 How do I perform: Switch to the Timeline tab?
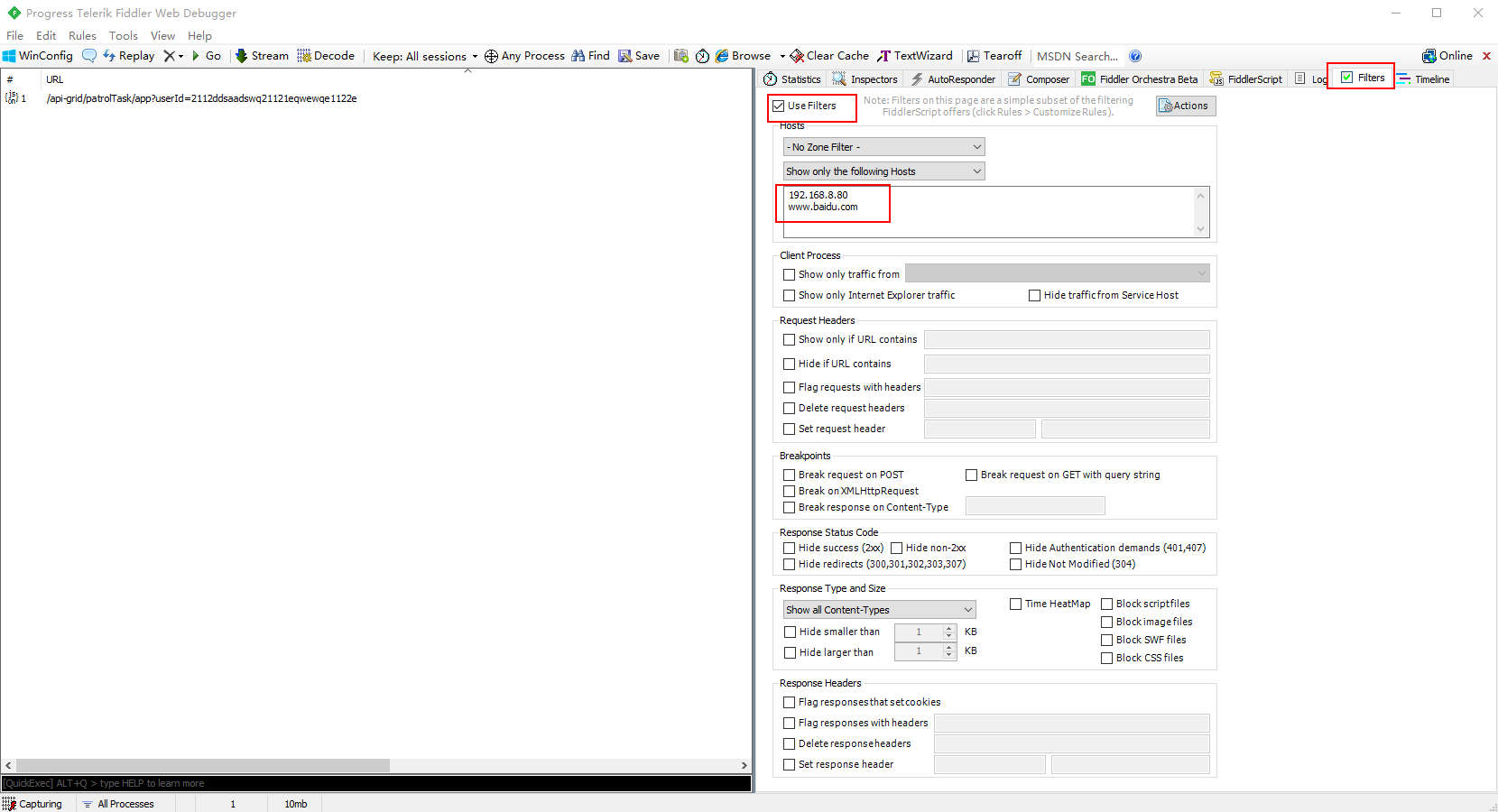coord(1423,79)
